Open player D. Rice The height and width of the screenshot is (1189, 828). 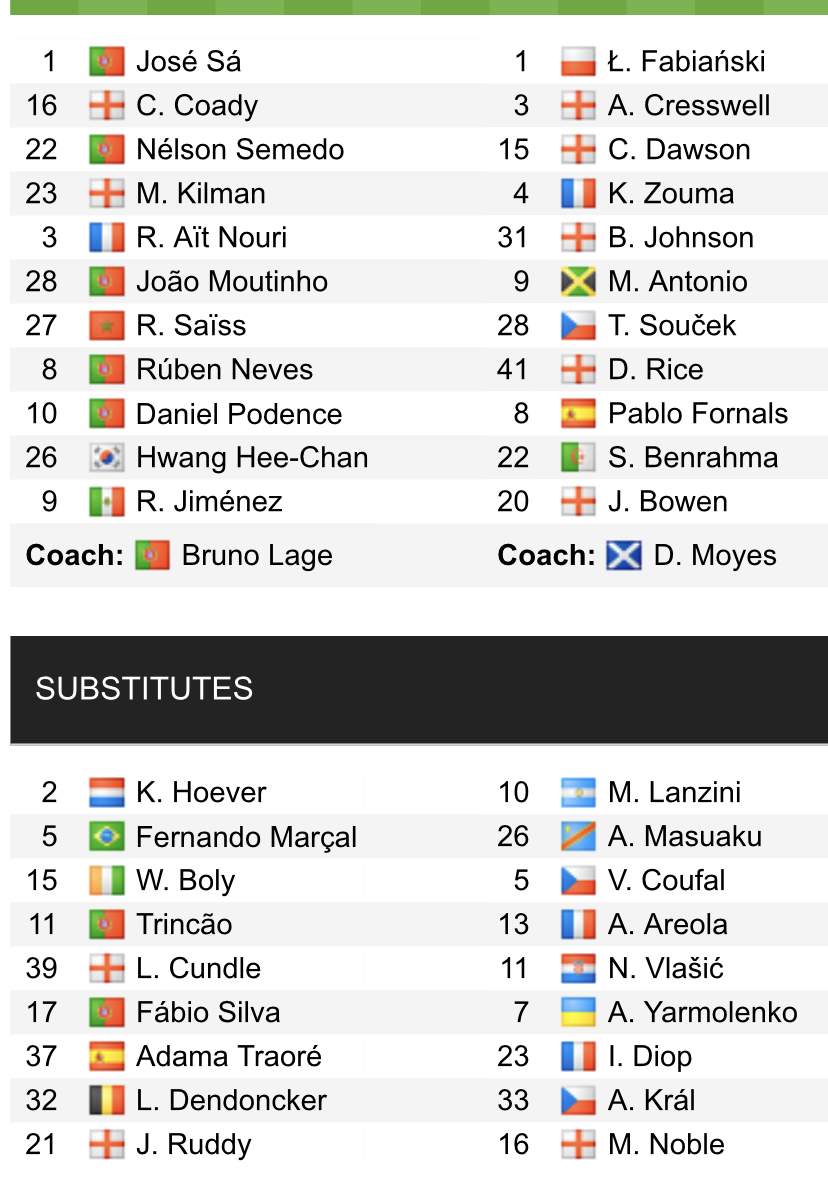tap(655, 370)
